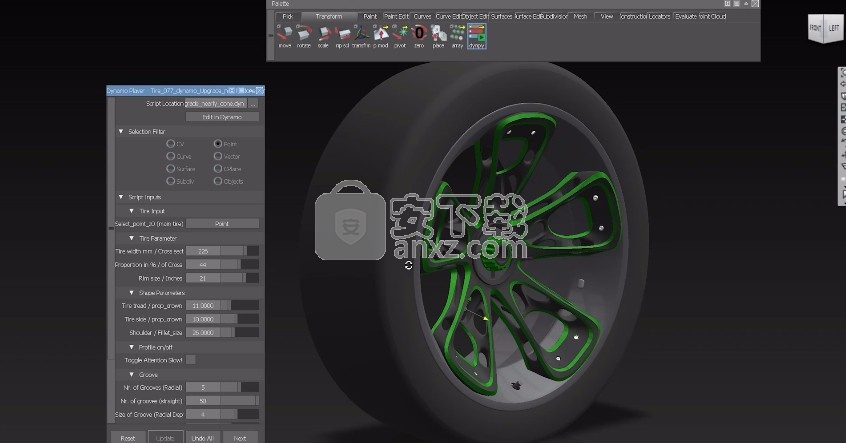Screen dimensions: 846x443
Task: Toggle the Attention Slow checkbox
Action: pos(191,360)
